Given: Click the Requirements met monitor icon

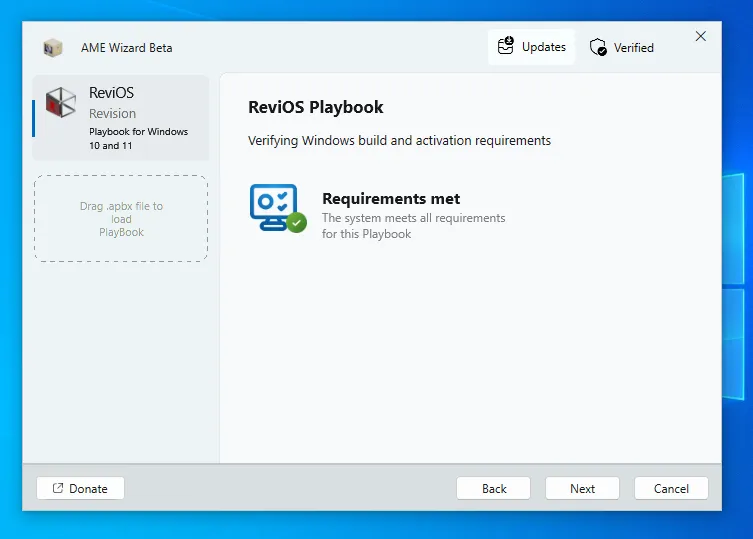Looking at the screenshot, I should point(278,208).
